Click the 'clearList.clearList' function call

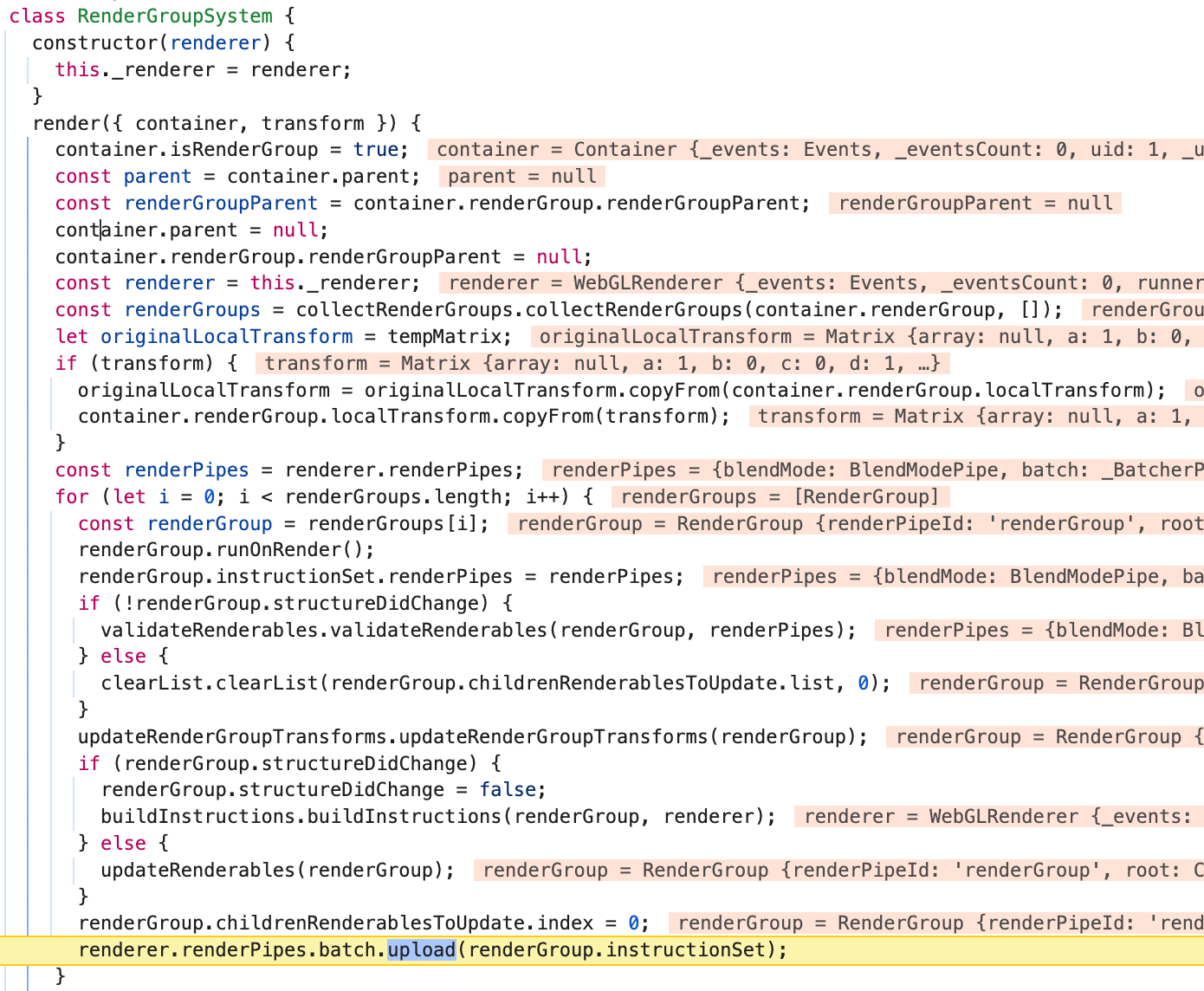click(210, 683)
